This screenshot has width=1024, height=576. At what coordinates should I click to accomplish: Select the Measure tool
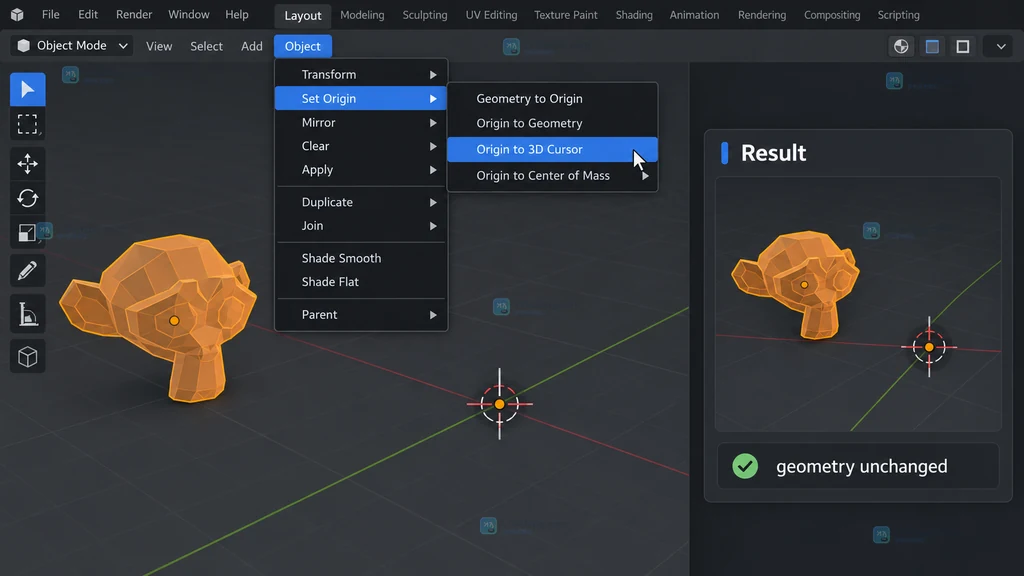(27, 315)
